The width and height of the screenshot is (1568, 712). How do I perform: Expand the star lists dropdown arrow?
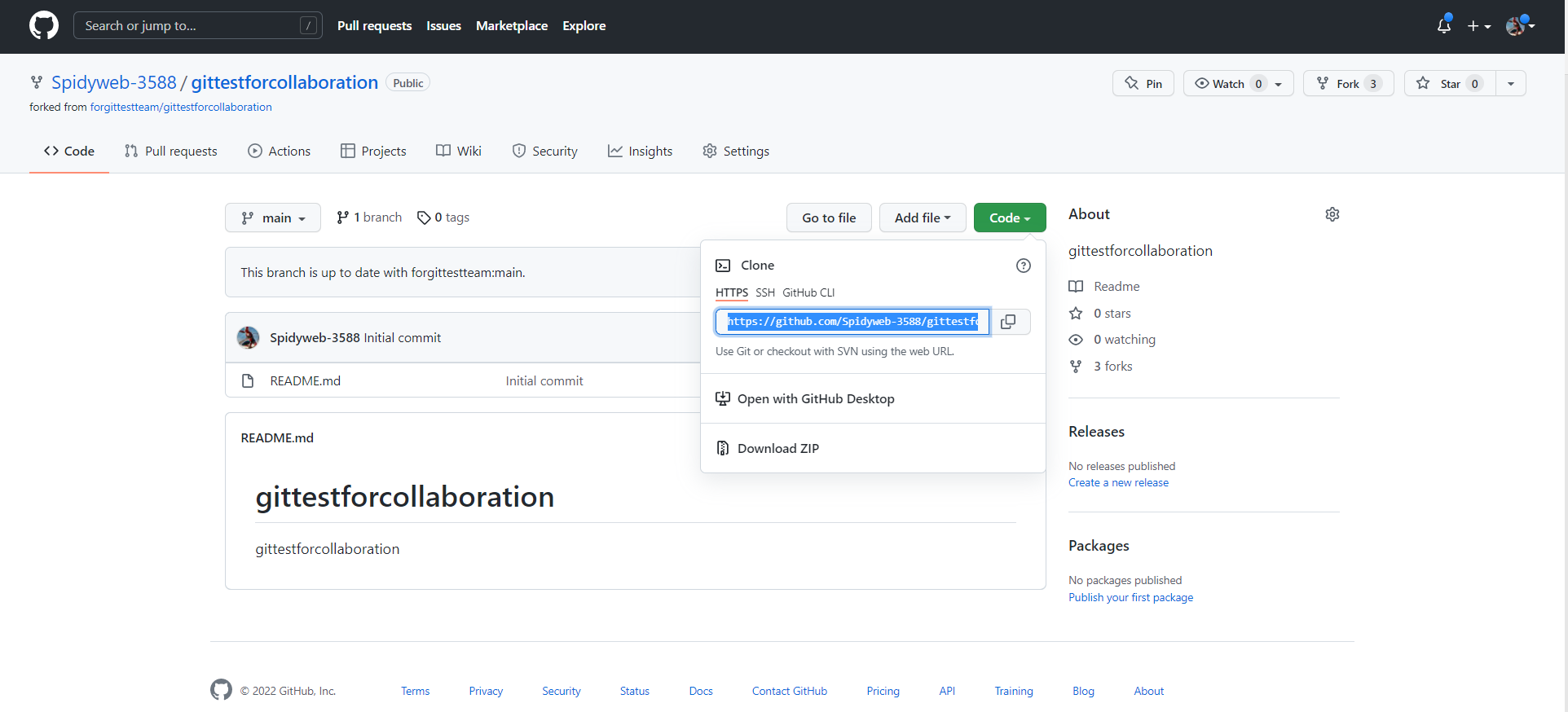(1511, 83)
